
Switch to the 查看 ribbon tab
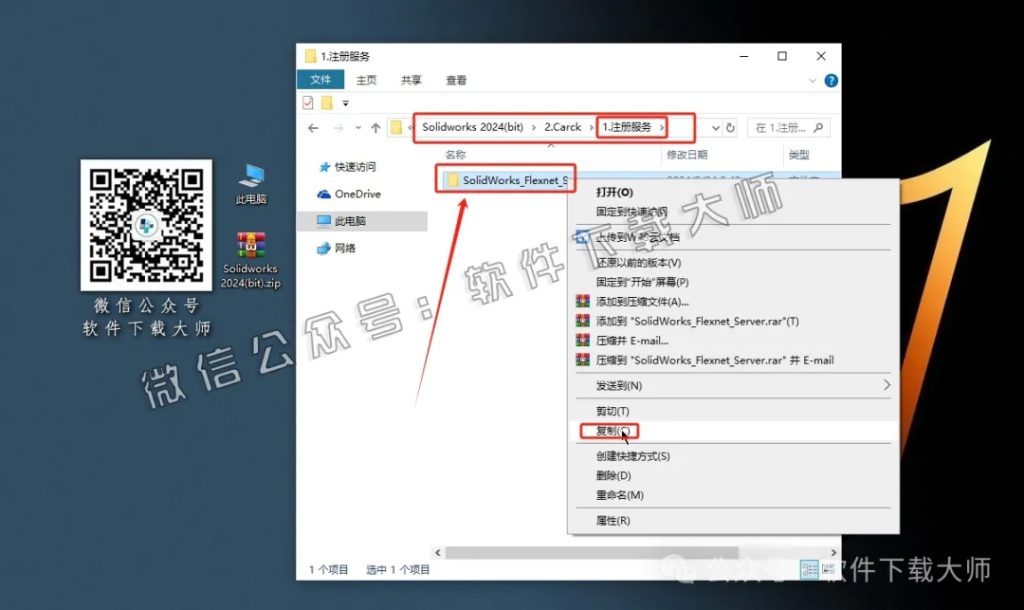coord(455,79)
